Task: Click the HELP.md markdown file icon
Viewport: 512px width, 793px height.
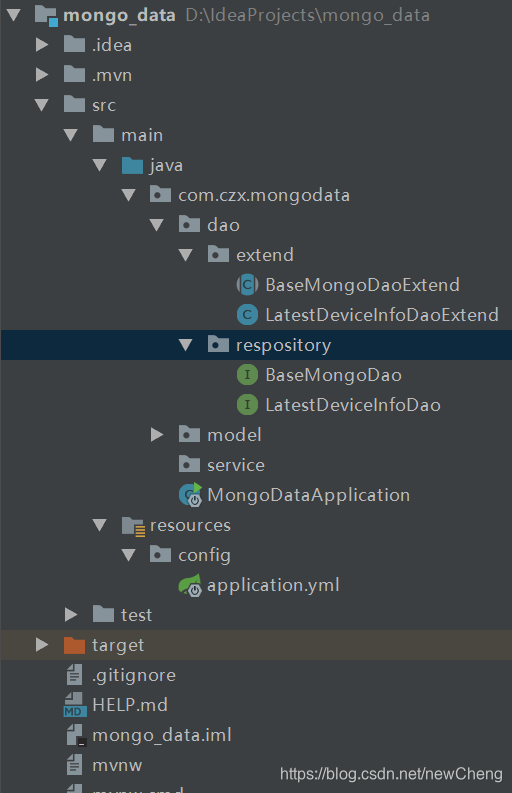Action: pyautogui.click(x=75, y=705)
